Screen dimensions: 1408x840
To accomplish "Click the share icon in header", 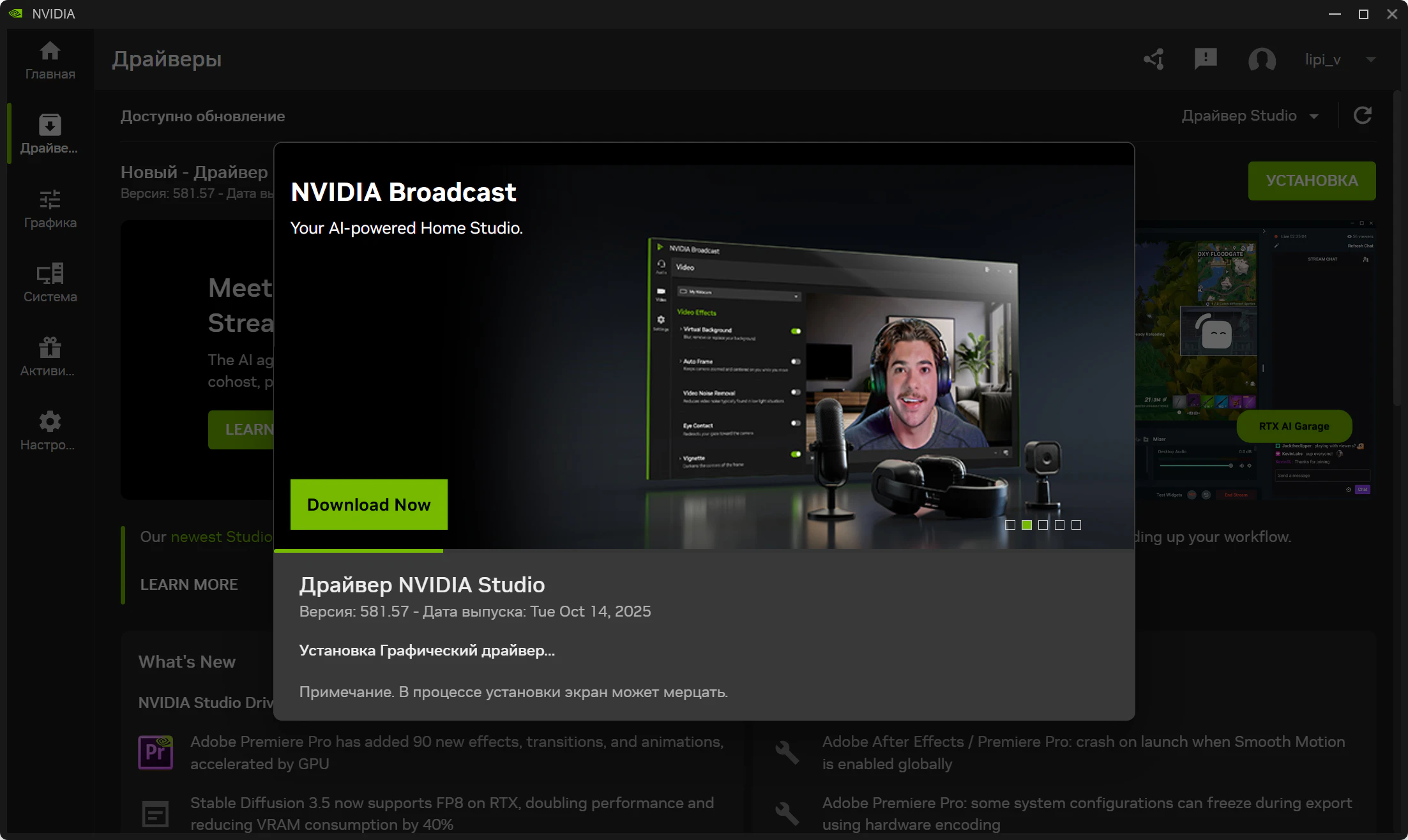I will coord(1154,59).
